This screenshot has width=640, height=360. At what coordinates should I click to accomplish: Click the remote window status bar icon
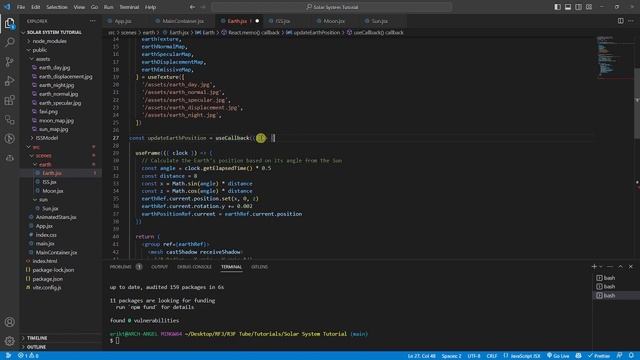click(x=8, y=356)
